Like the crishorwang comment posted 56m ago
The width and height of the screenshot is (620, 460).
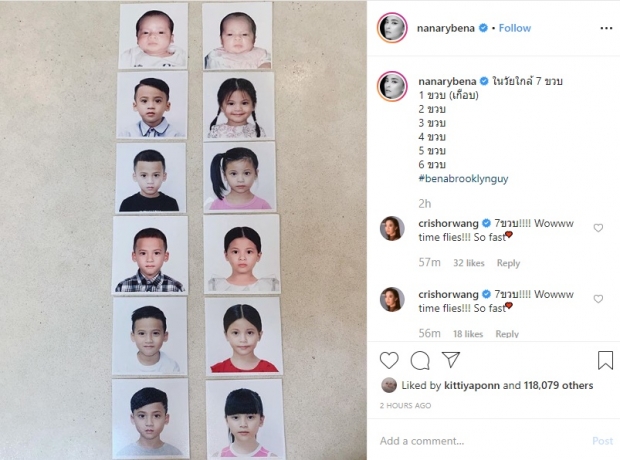point(598,299)
